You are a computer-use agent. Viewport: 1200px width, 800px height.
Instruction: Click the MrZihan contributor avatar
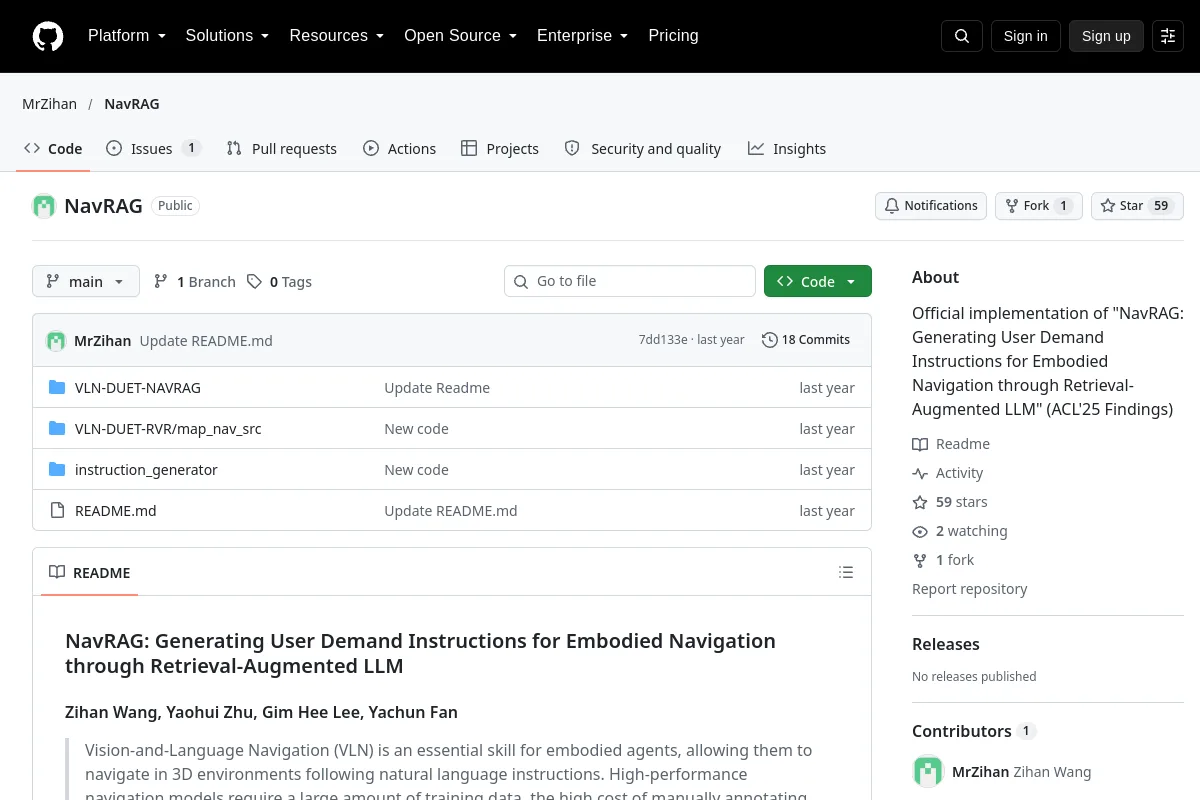[x=928, y=771]
